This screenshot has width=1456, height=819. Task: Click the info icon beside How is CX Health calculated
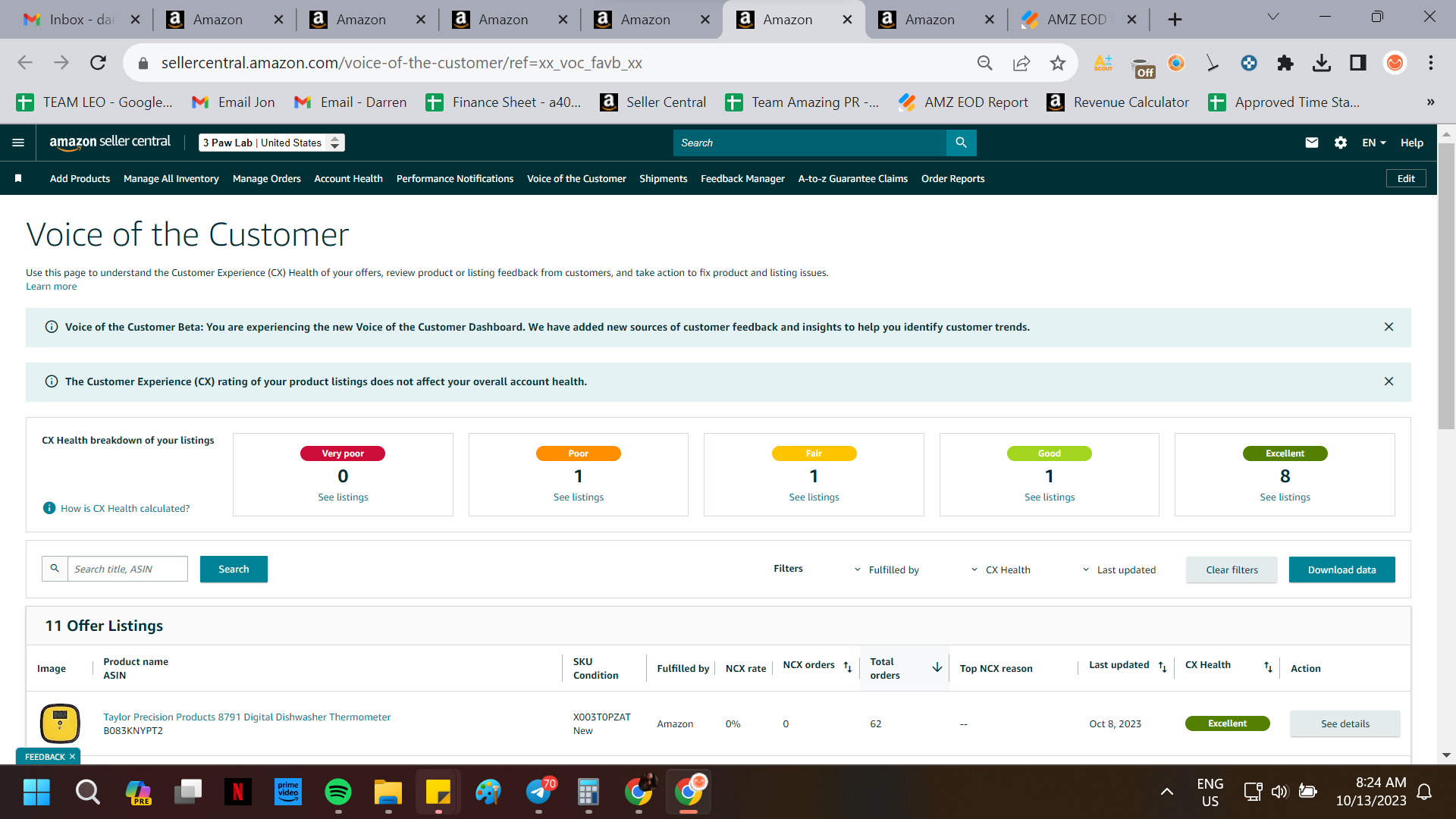pyautogui.click(x=49, y=508)
